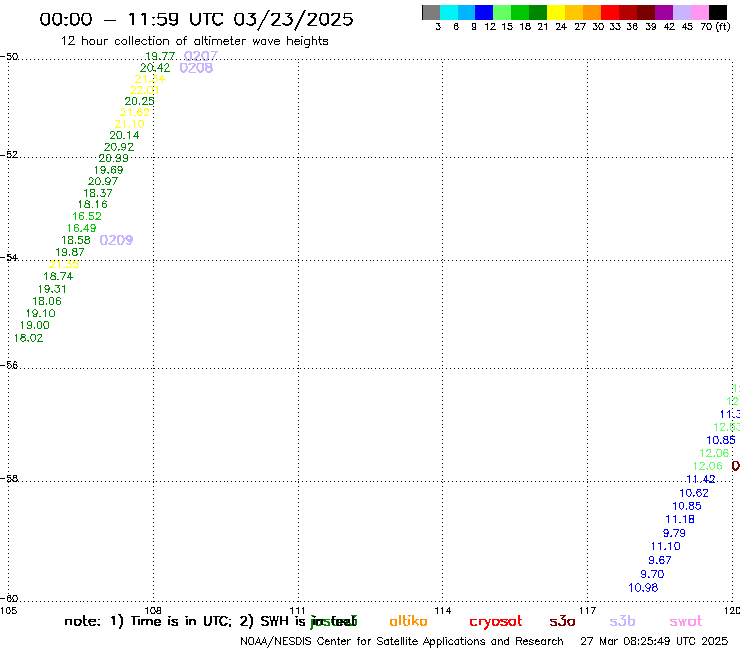Click the NOAA/NESDIS Center credit line
This screenshot has height=650, width=740.
point(402,642)
